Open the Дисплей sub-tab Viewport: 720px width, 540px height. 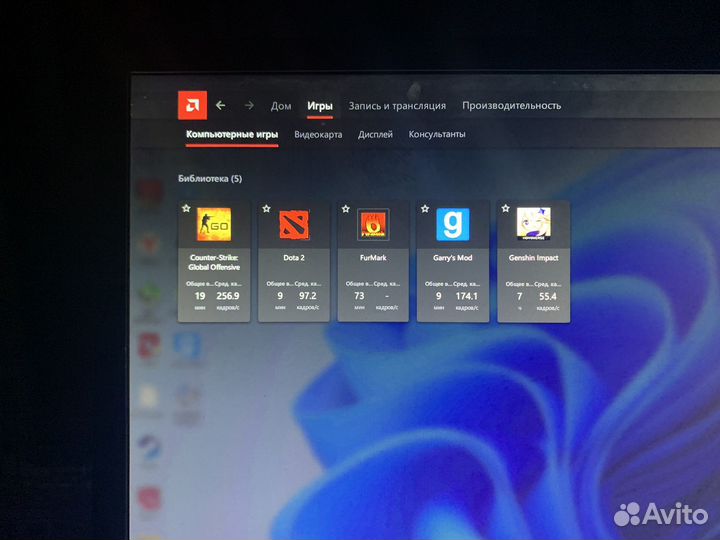(375, 135)
